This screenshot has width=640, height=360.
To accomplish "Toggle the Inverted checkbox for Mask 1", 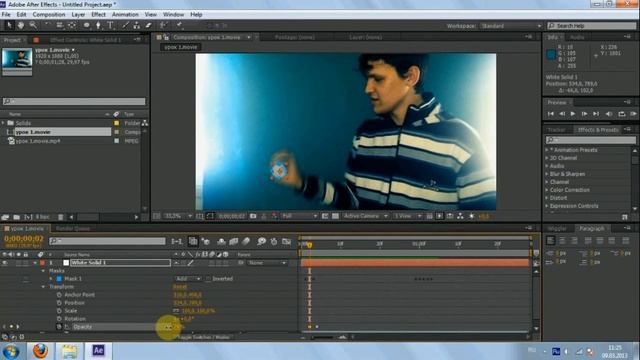I will tap(208, 279).
